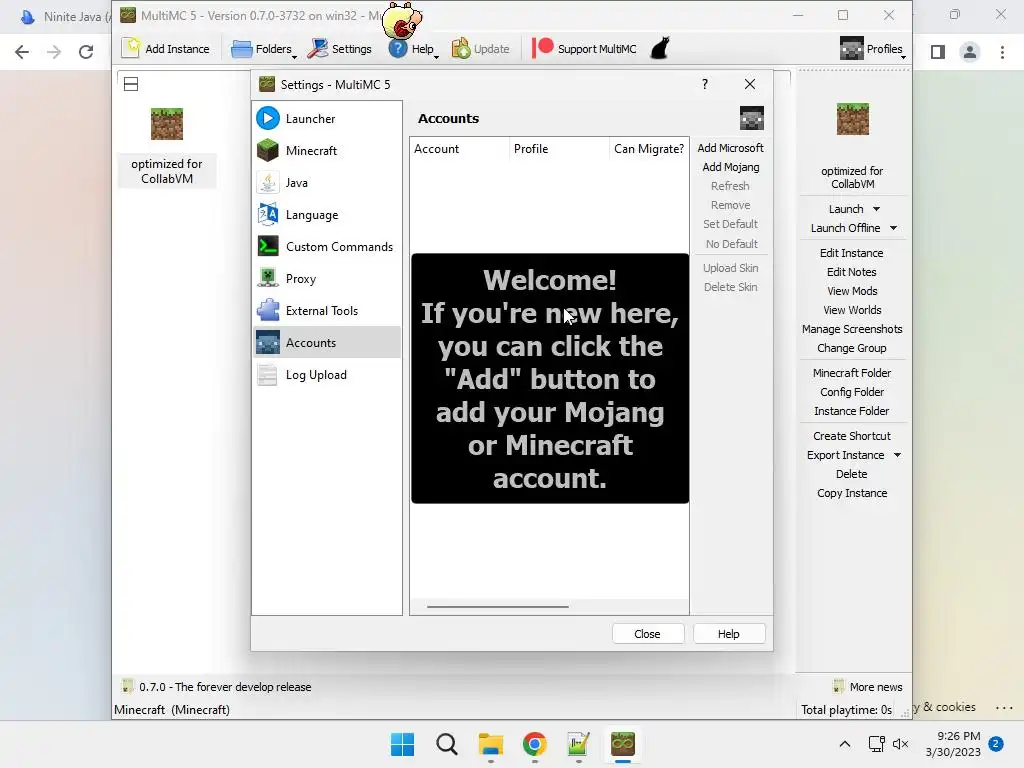This screenshot has width=1024, height=768.
Task: Click the Help button in Settings dialog
Action: click(x=729, y=633)
